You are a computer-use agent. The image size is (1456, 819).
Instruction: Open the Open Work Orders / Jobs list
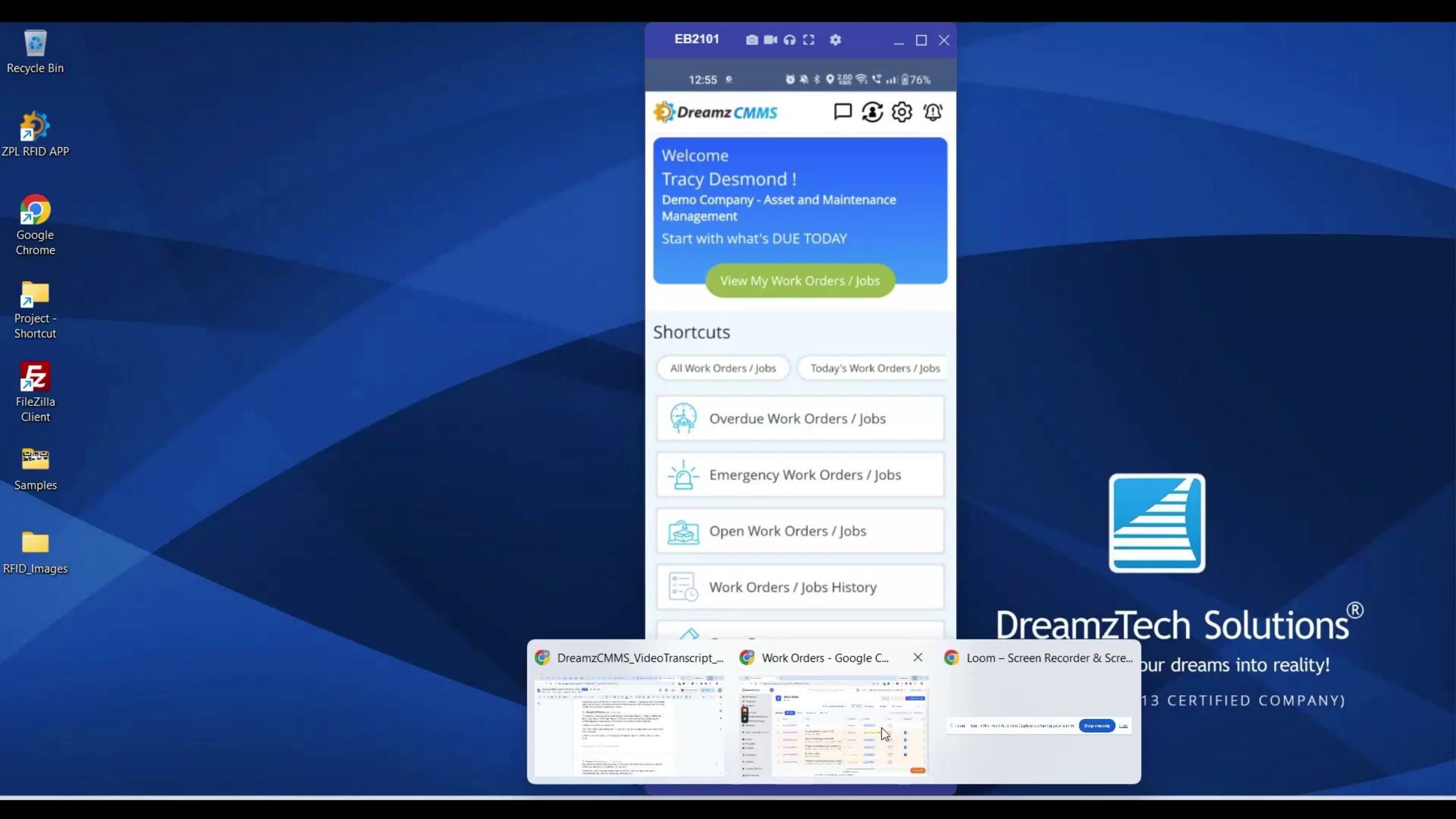click(x=800, y=531)
